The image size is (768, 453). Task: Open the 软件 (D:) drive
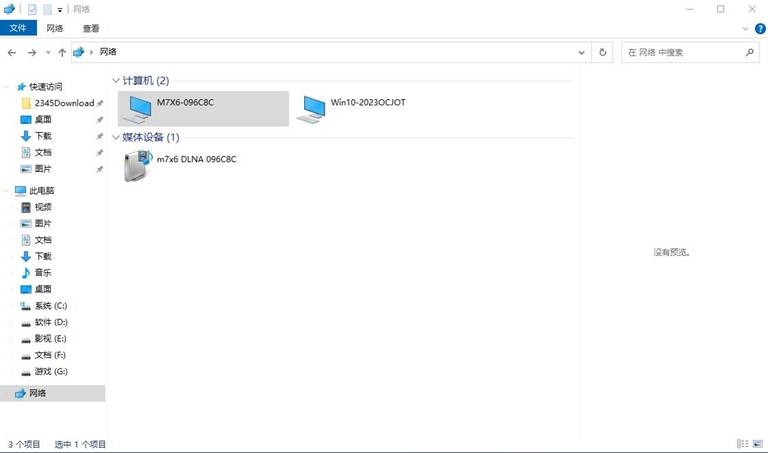44,322
